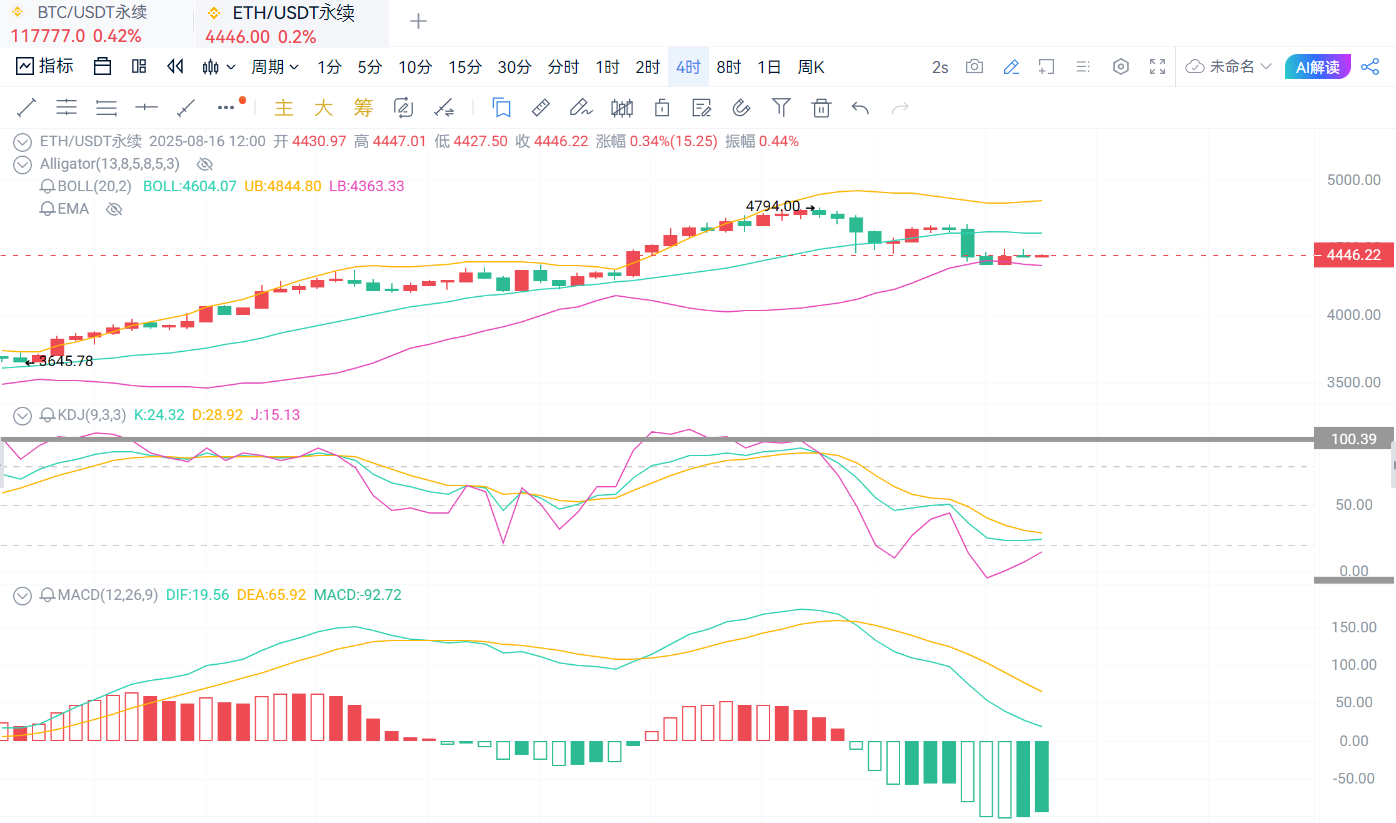
Task: Collapse the KDJ indicator panel
Action: coord(22,415)
